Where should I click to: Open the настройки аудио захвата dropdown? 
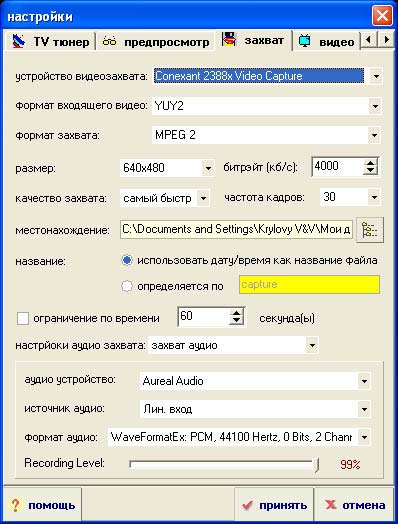tap(312, 345)
